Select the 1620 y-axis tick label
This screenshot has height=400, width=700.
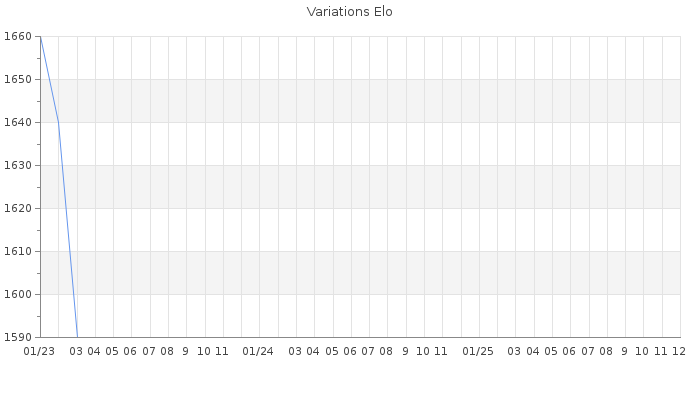pyautogui.click(x=18, y=209)
